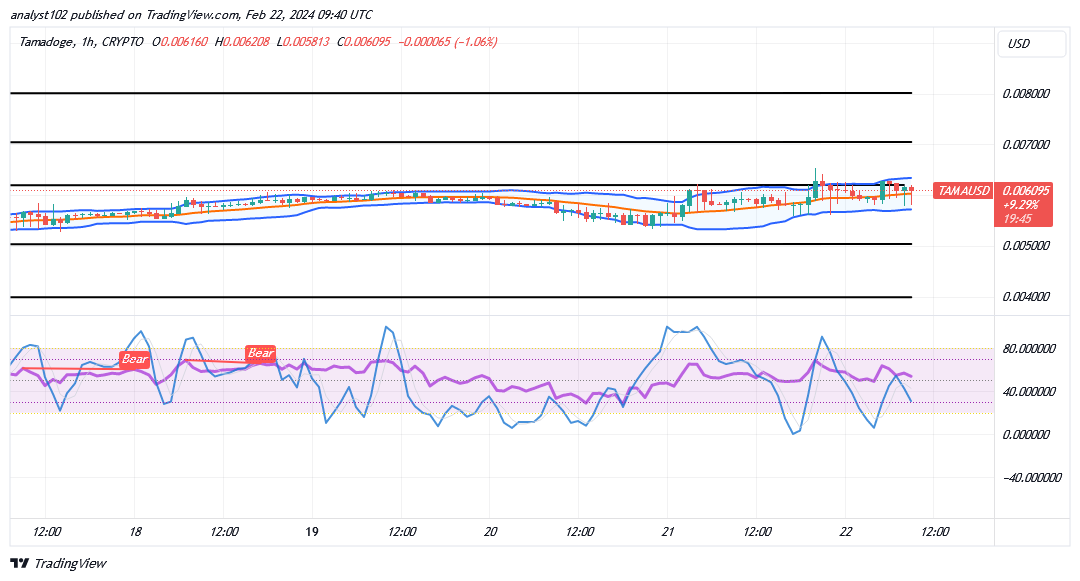The height and width of the screenshot is (581, 1080).
Task: Open the USD currency selector
Action: pyautogui.click(x=1019, y=44)
